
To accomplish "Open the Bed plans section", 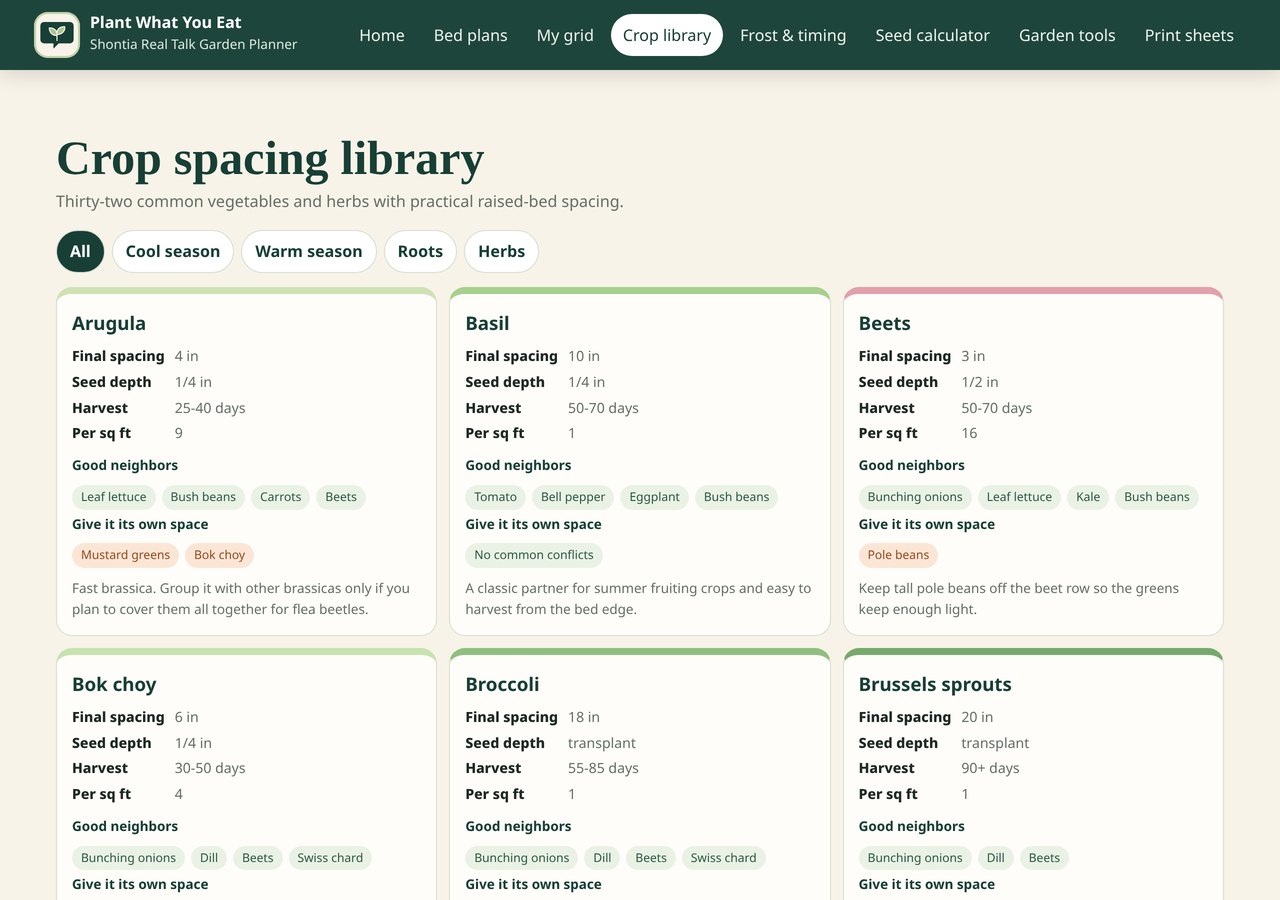I will click(471, 35).
